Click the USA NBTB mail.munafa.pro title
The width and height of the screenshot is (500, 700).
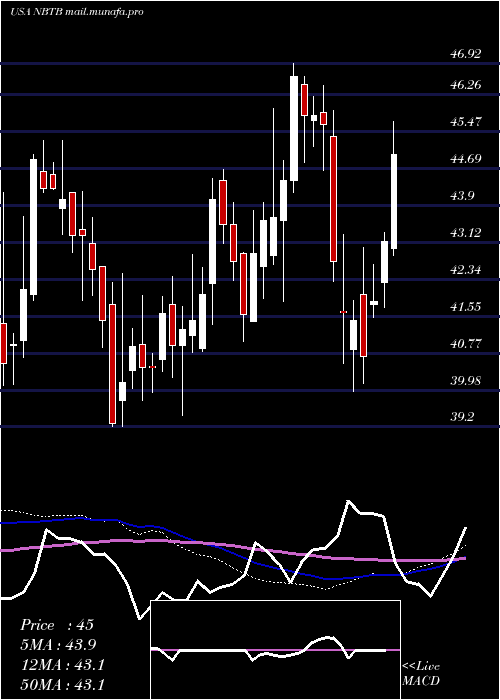coord(77,12)
